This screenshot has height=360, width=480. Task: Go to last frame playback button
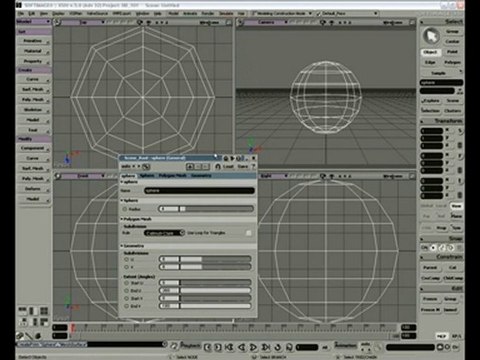266,347
